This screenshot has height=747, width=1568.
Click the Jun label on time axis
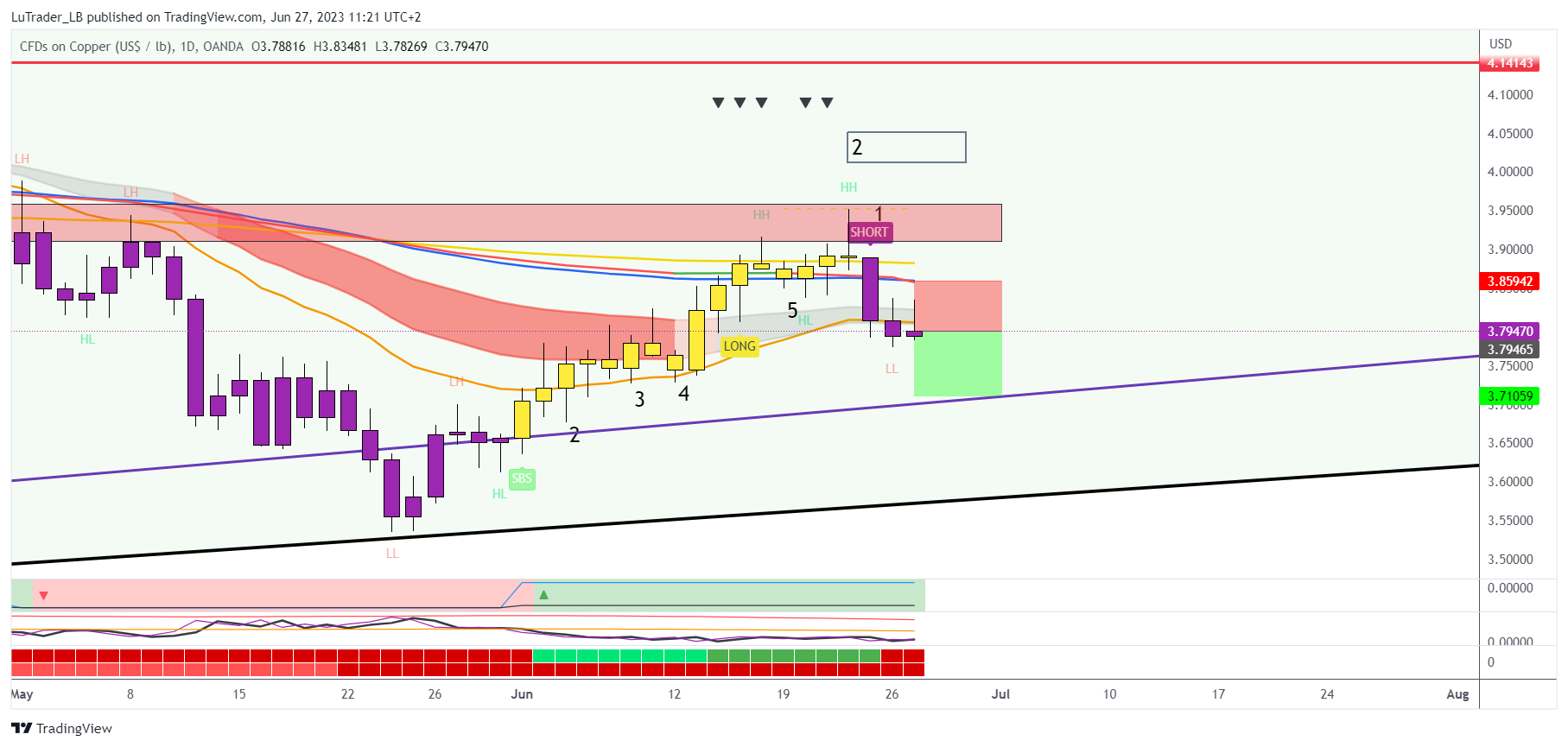click(522, 694)
